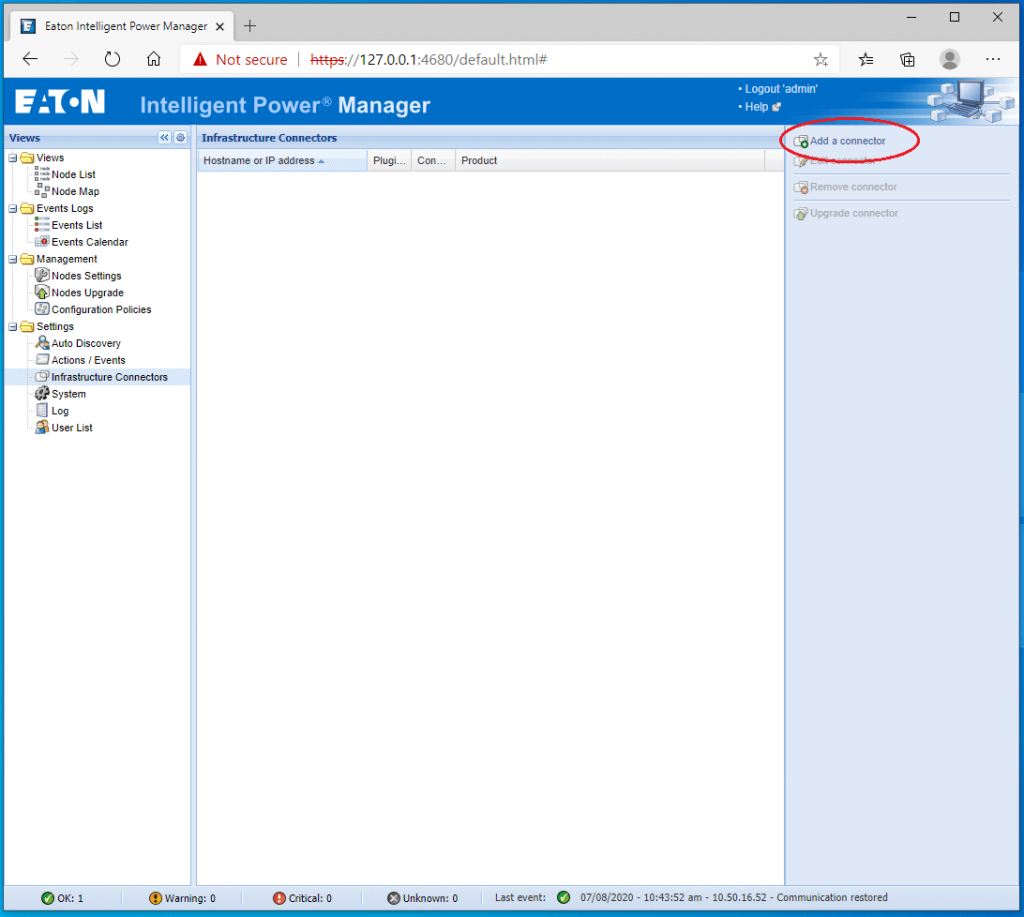Open browser Collections icon
Viewport: 1024px width, 917px height.
[907, 60]
